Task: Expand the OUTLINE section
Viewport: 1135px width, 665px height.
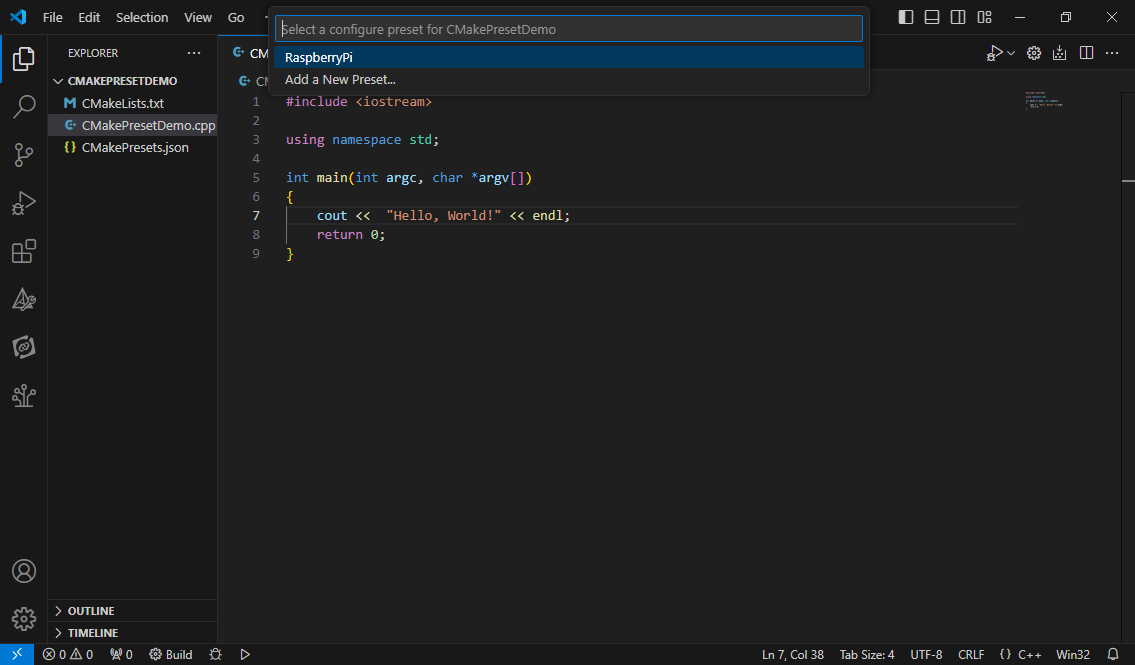Action: point(132,611)
